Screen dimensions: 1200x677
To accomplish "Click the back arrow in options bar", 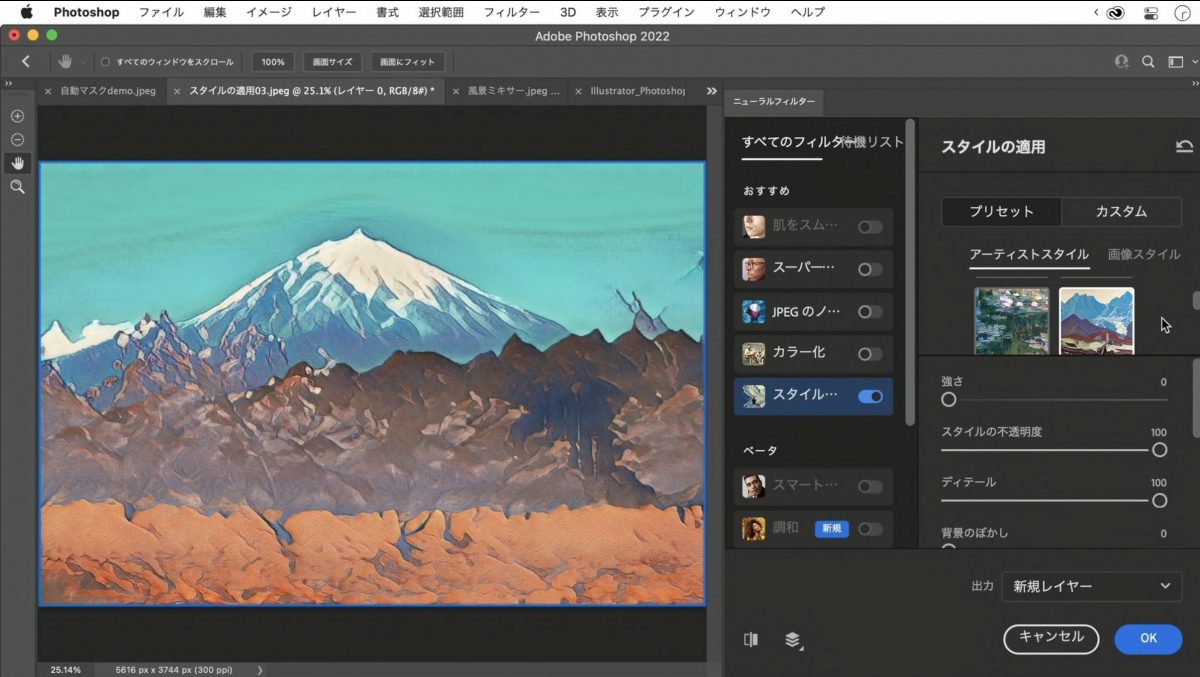I will 26,62.
